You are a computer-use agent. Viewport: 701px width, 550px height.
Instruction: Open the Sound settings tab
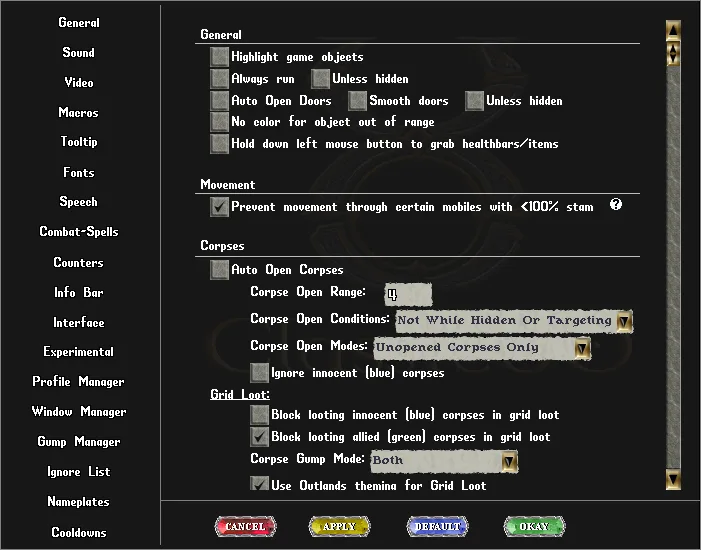[x=79, y=52]
